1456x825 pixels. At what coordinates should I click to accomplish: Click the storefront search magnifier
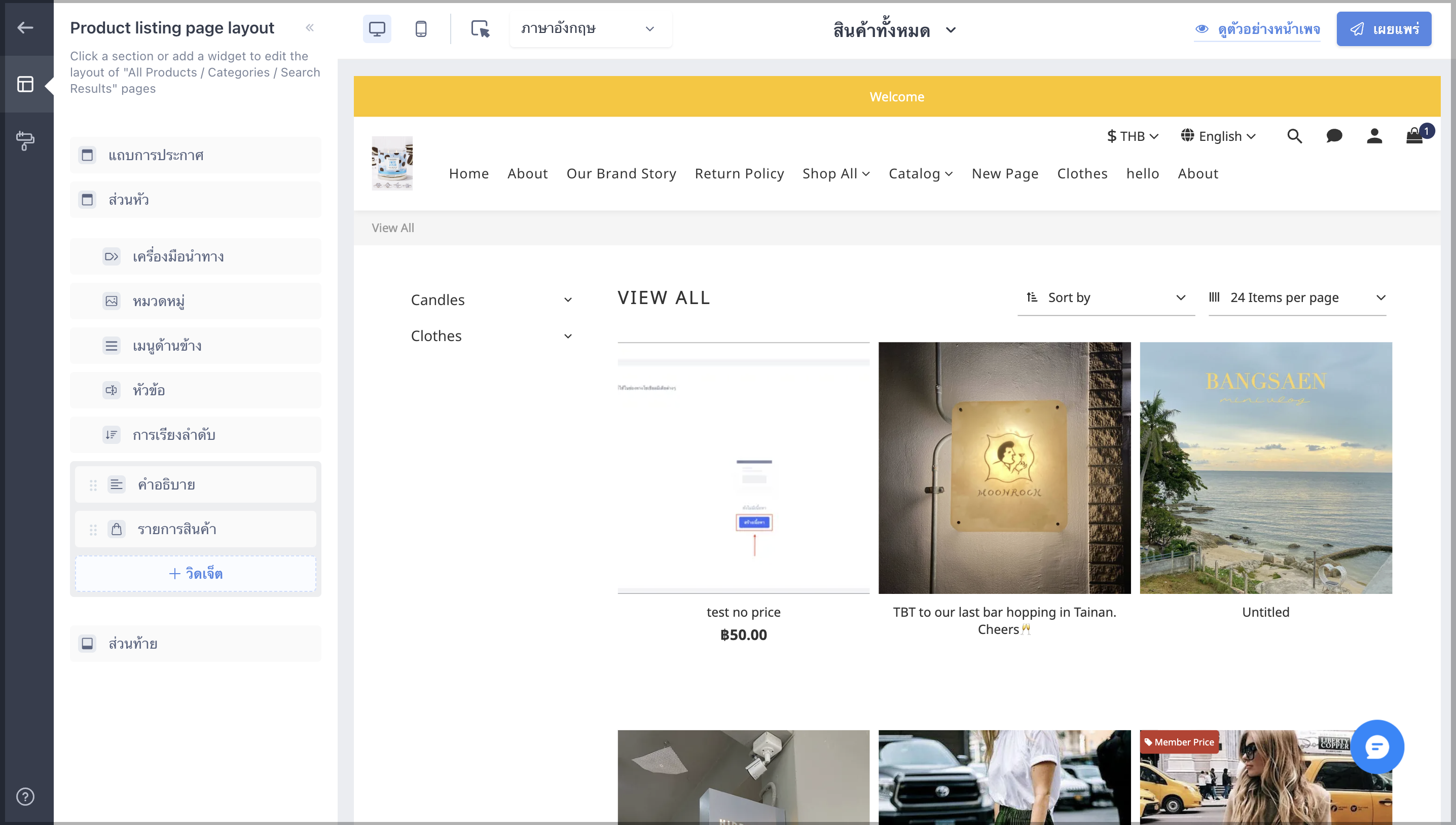(x=1294, y=136)
